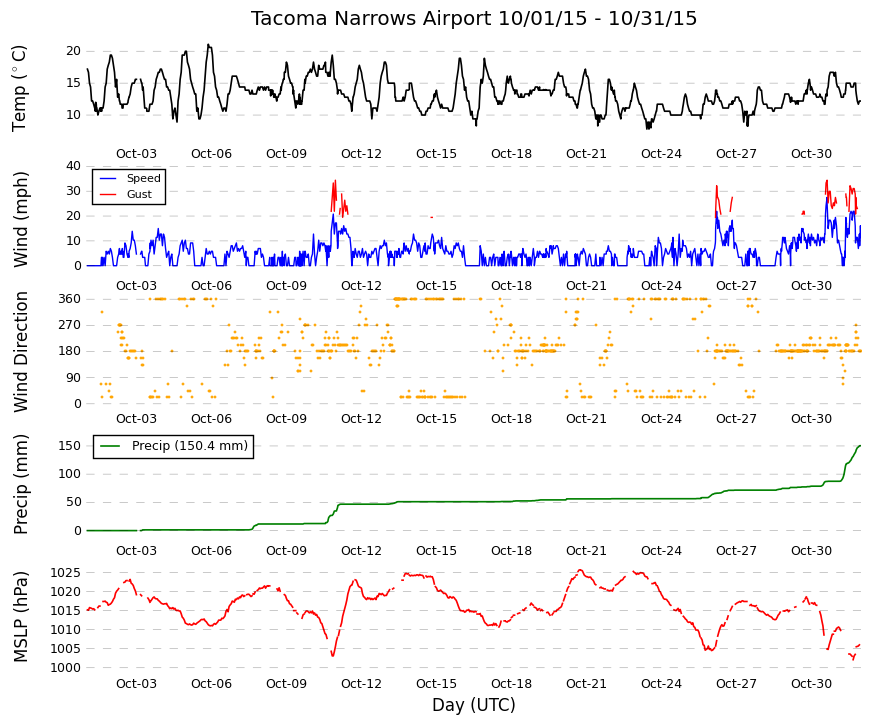Click the 150 tick on precipitation axis

(69, 446)
